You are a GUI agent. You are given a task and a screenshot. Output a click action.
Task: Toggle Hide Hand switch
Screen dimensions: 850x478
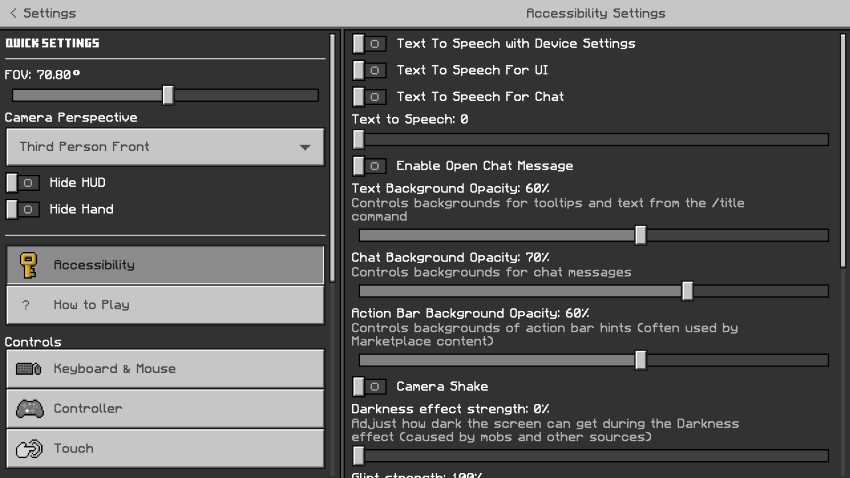[x=23, y=209]
